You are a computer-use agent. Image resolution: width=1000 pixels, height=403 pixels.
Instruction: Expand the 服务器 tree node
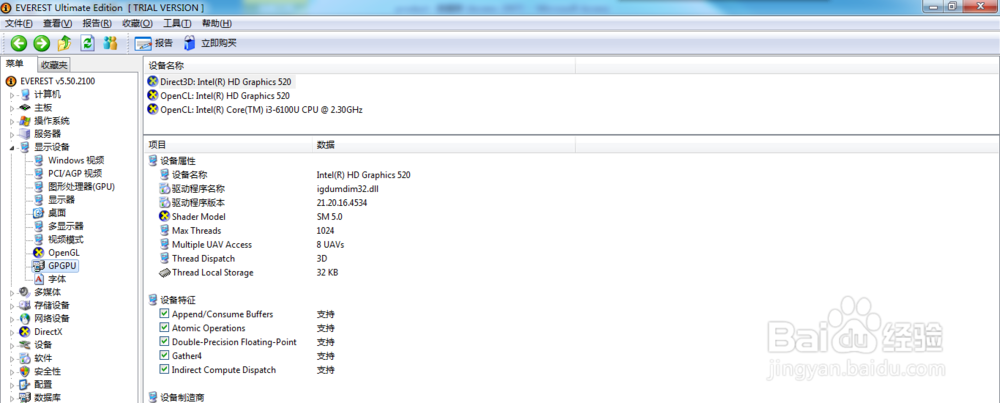pos(11,135)
